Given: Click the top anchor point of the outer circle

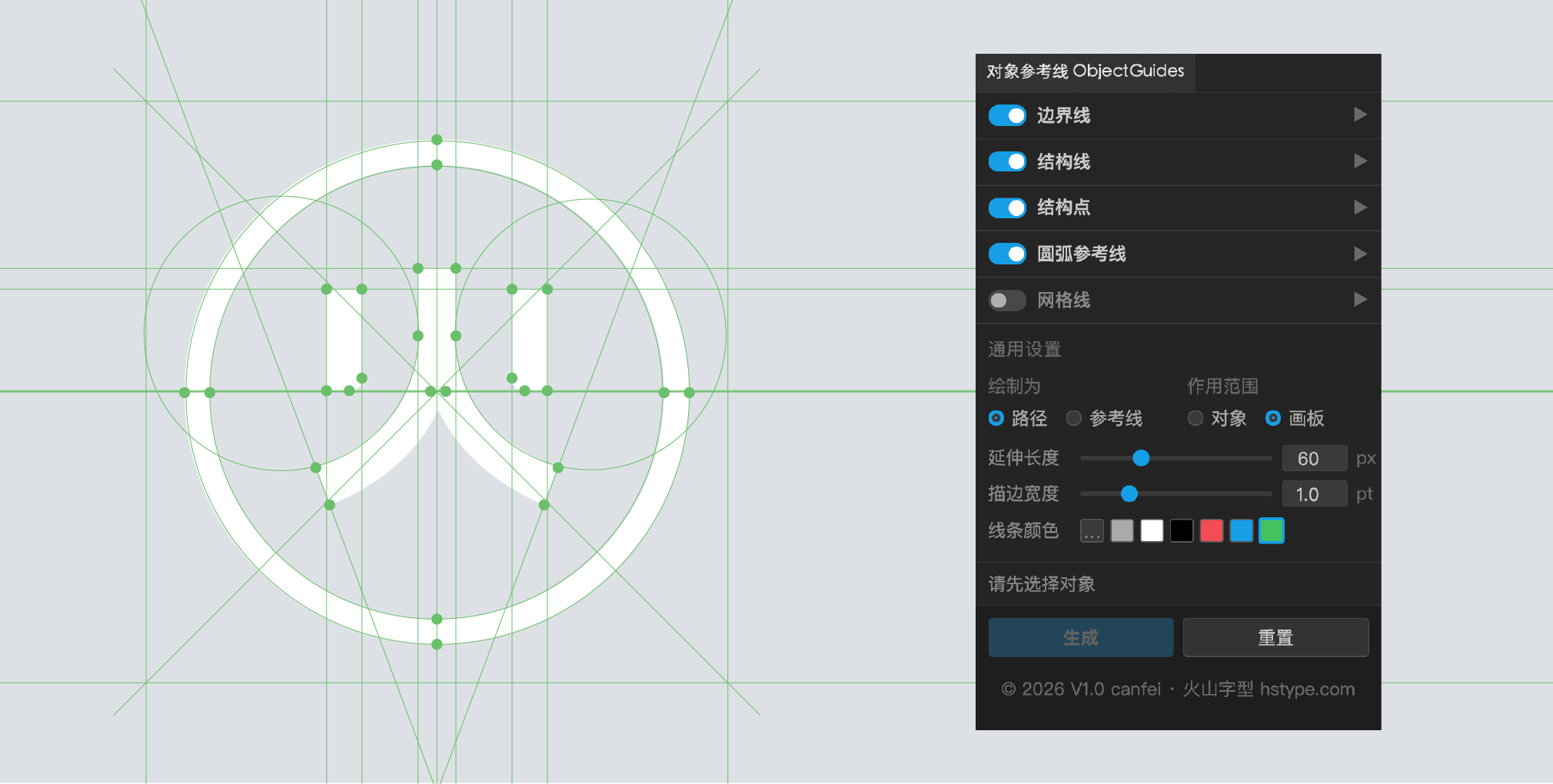Looking at the screenshot, I should coord(437,140).
